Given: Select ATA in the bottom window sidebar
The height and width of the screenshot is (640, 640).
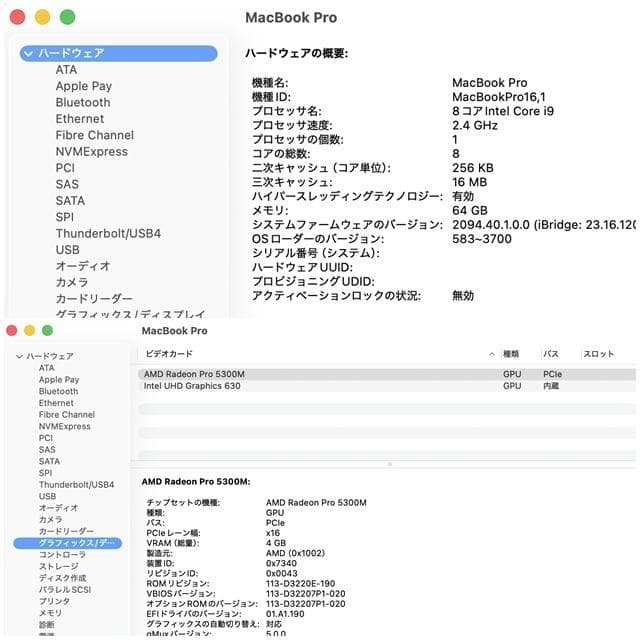Looking at the screenshot, I should click(47, 368).
